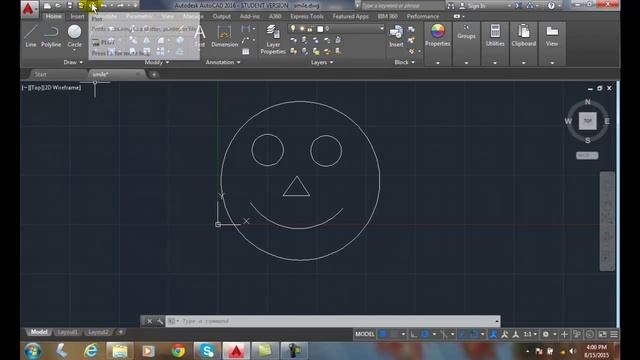Image resolution: width=640 pixels, height=360 pixels.
Task: Click the command line customize wrench icon
Action: click(160, 321)
